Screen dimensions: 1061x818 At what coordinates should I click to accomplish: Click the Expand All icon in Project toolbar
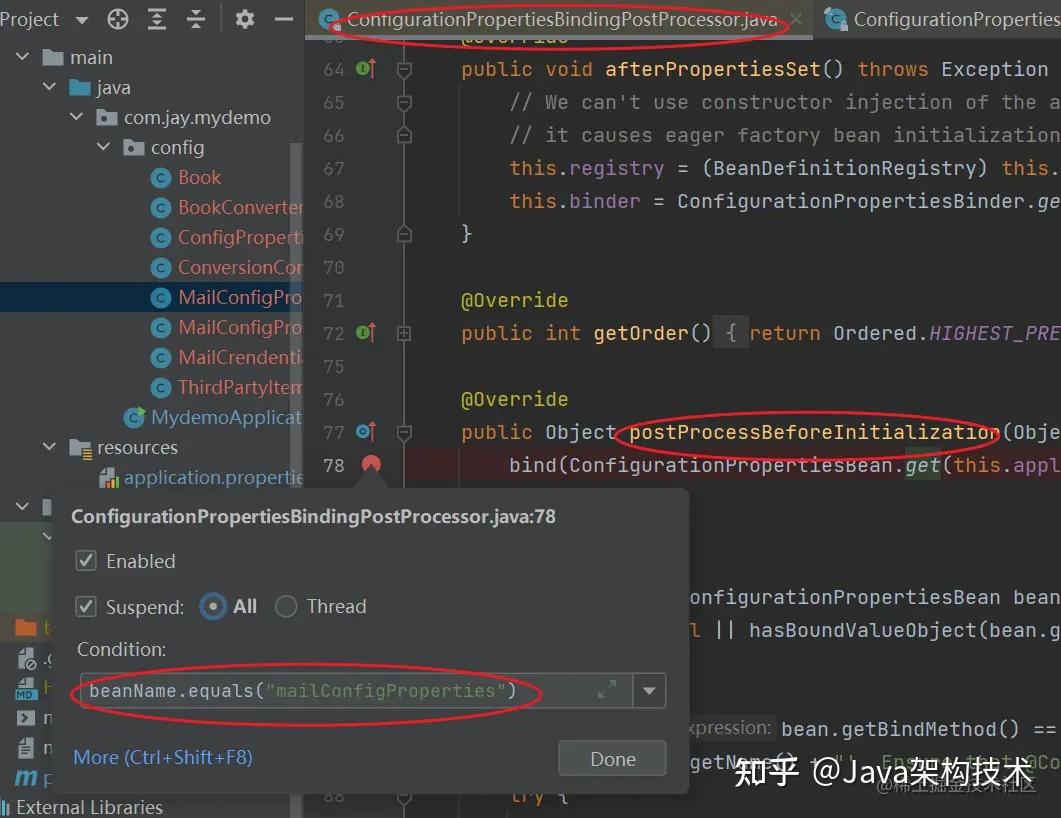coord(157,18)
